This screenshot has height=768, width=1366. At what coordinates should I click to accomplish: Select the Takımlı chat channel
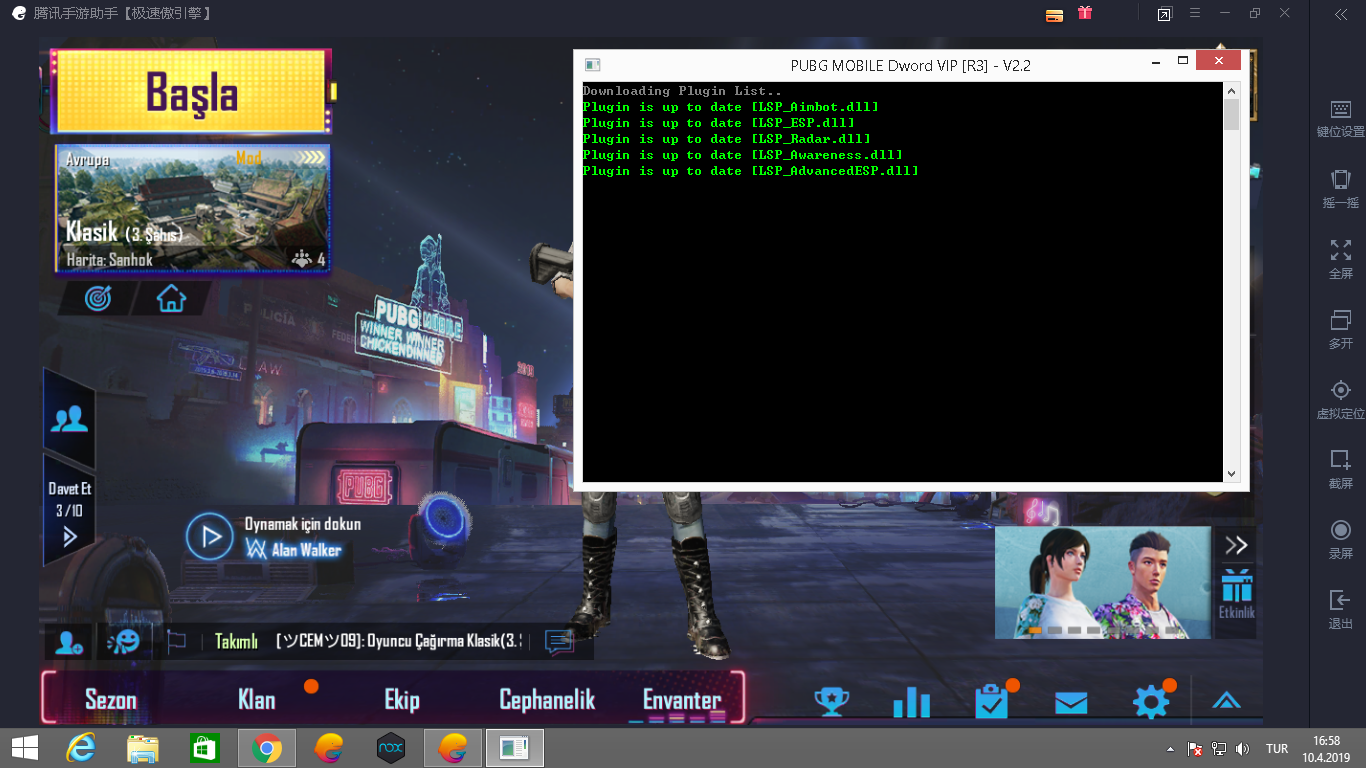[x=236, y=642]
